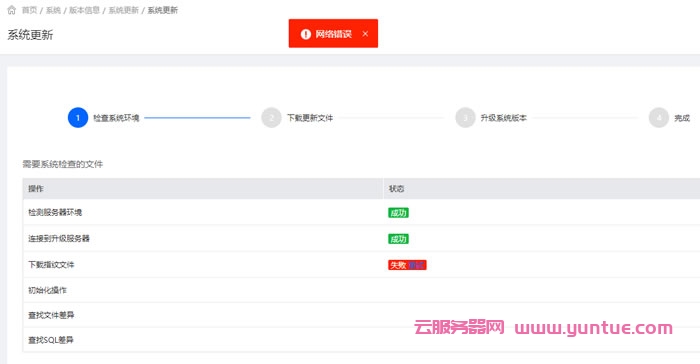This screenshot has width=700, height=364.
Task: Retry via 重试 link in 失败 badge
Action: click(x=416, y=265)
